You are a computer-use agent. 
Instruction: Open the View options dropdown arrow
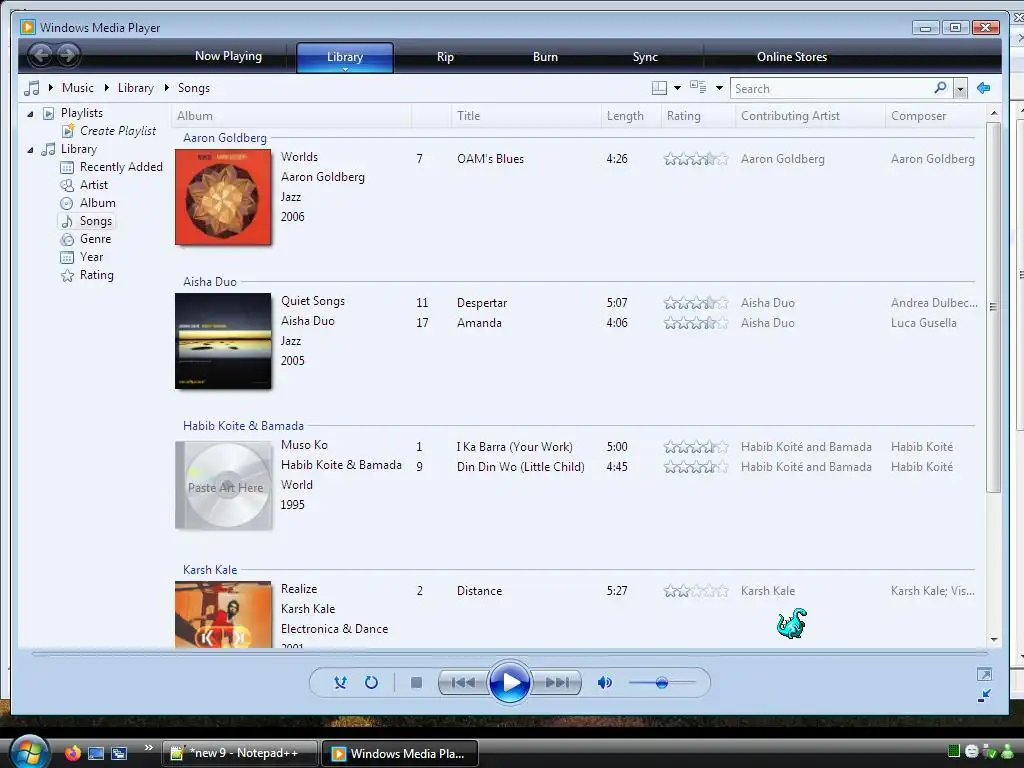pyautogui.click(x=719, y=88)
